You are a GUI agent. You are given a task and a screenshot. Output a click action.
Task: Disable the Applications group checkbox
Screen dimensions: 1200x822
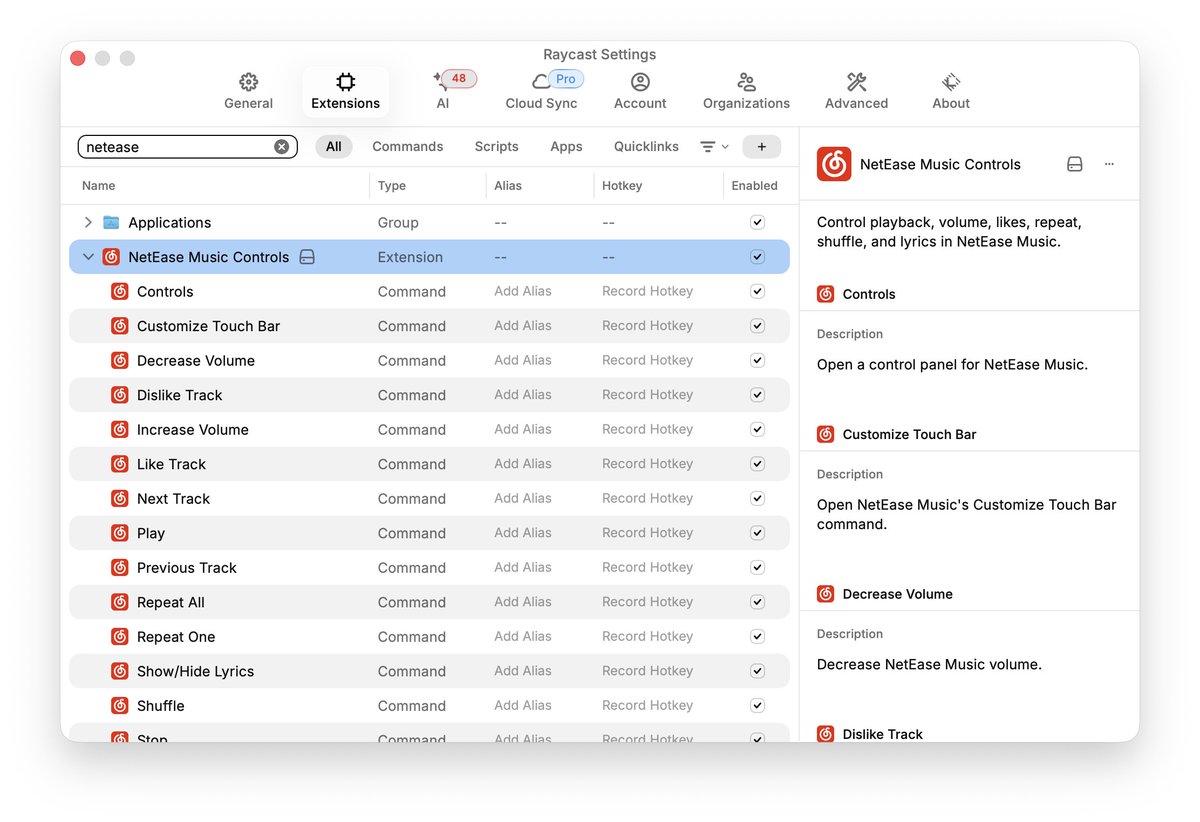pyautogui.click(x=757, y=222)
